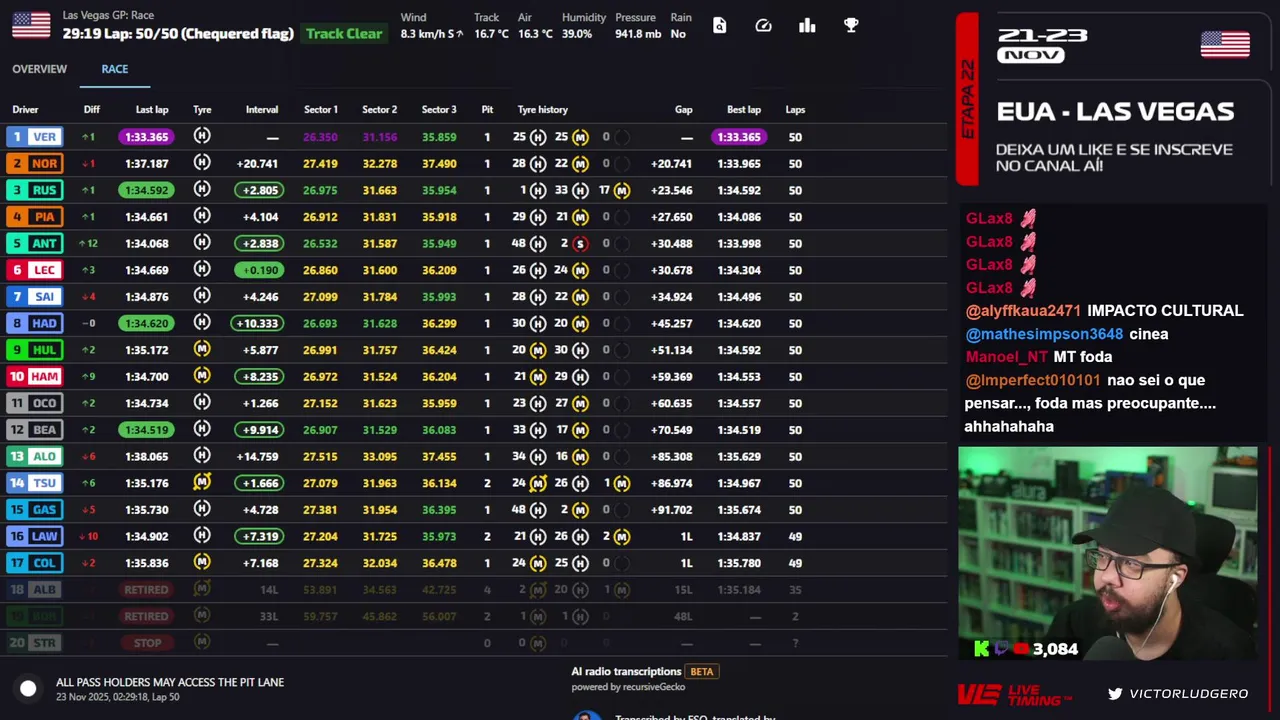The width and height of the screenshot is (1280, 720).
Task: Open the document search icon in header
Action: coord(719,26)
